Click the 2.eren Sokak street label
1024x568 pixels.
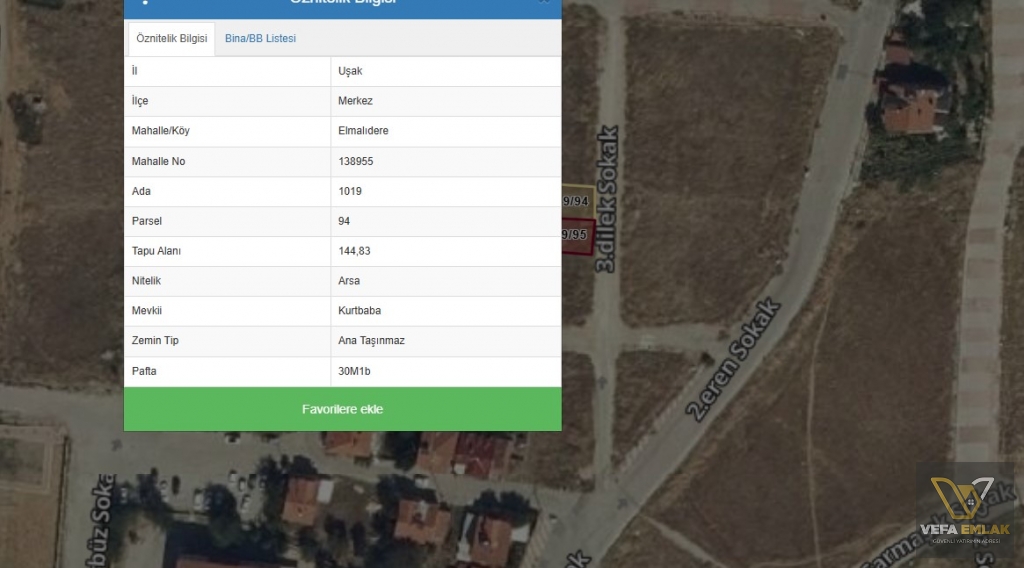(733, 359)
